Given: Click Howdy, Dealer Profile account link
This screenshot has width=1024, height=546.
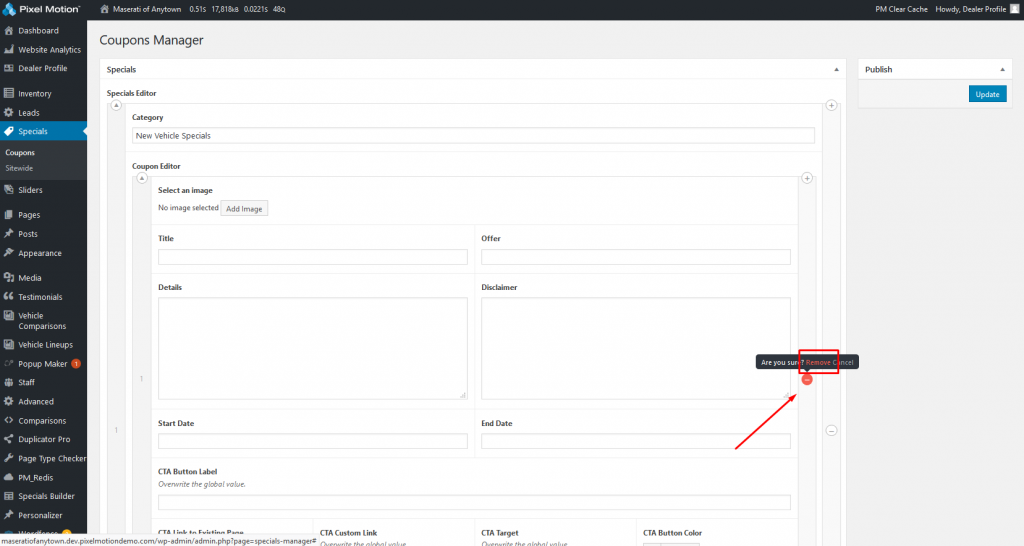Looking at the screenshot, I should tap(970, 9).
